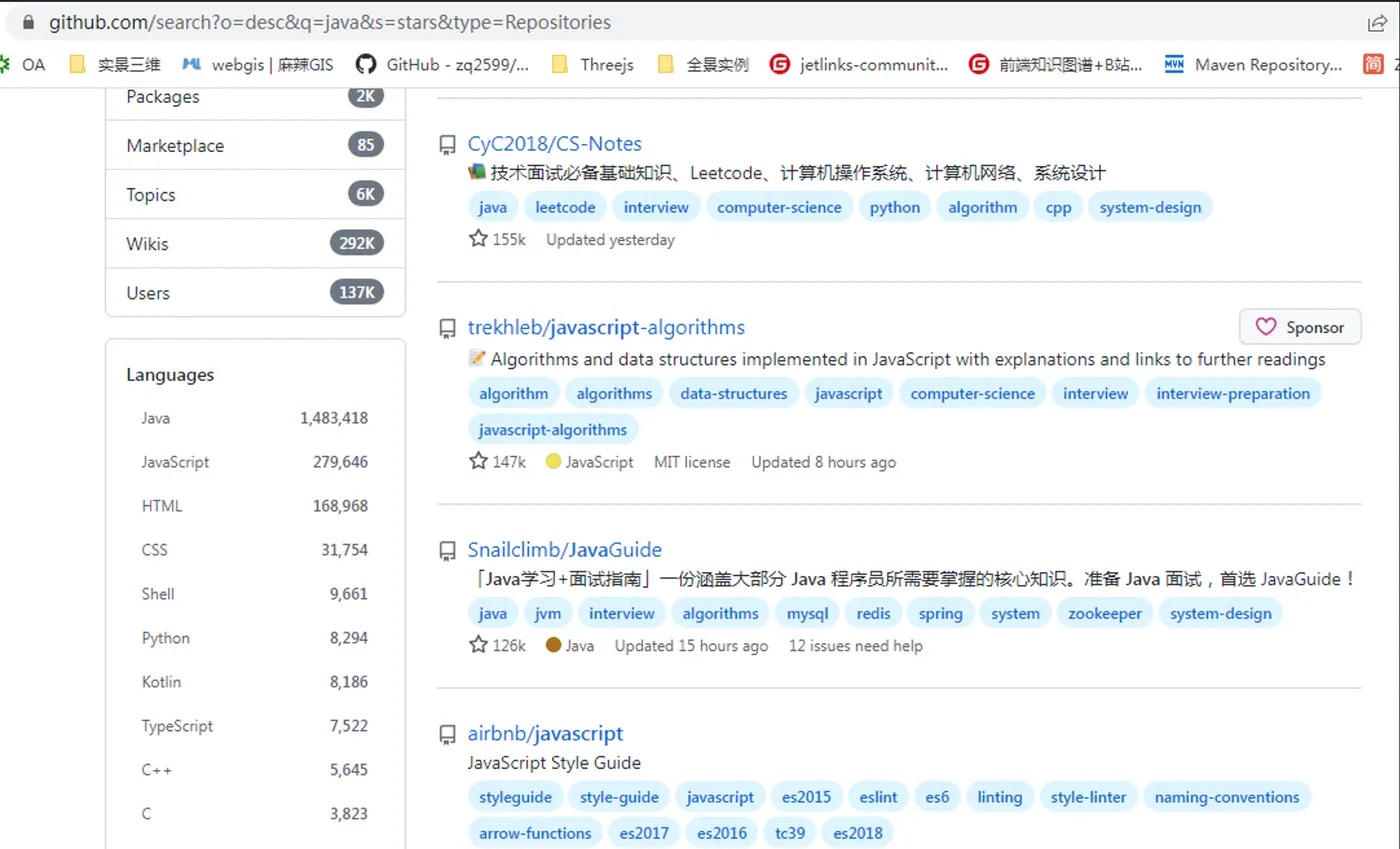
Task: Click JavaScript Style Guide description
Action: pos(554,763)
